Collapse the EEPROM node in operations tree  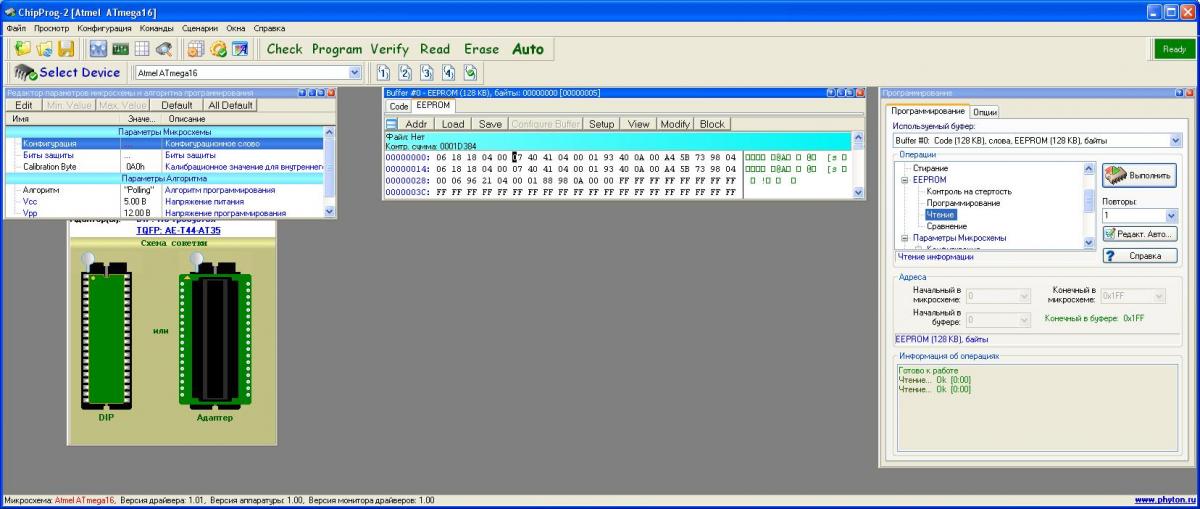point(904,180)
